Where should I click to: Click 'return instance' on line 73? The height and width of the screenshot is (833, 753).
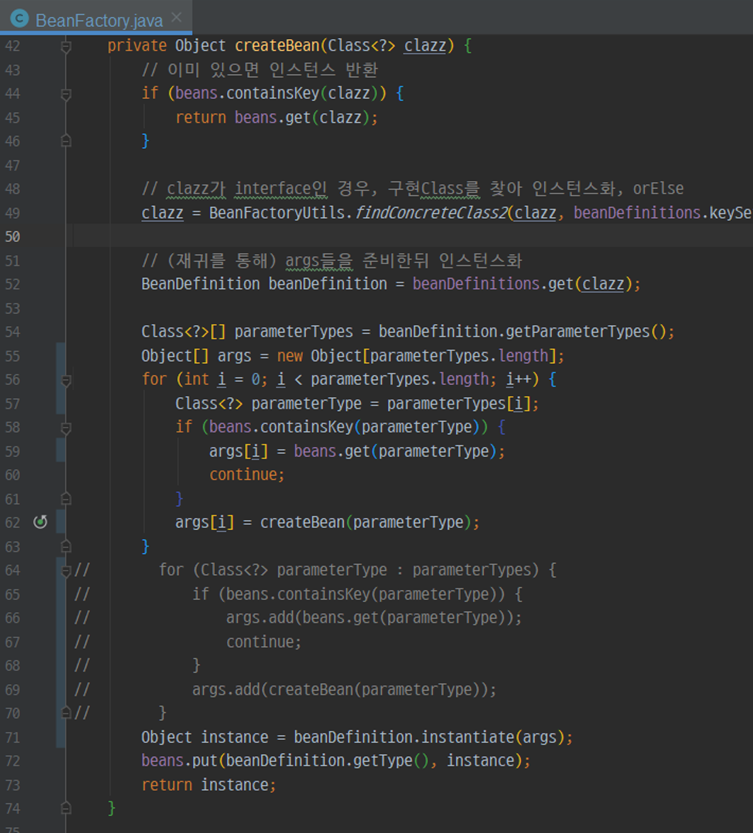(205, 785)
